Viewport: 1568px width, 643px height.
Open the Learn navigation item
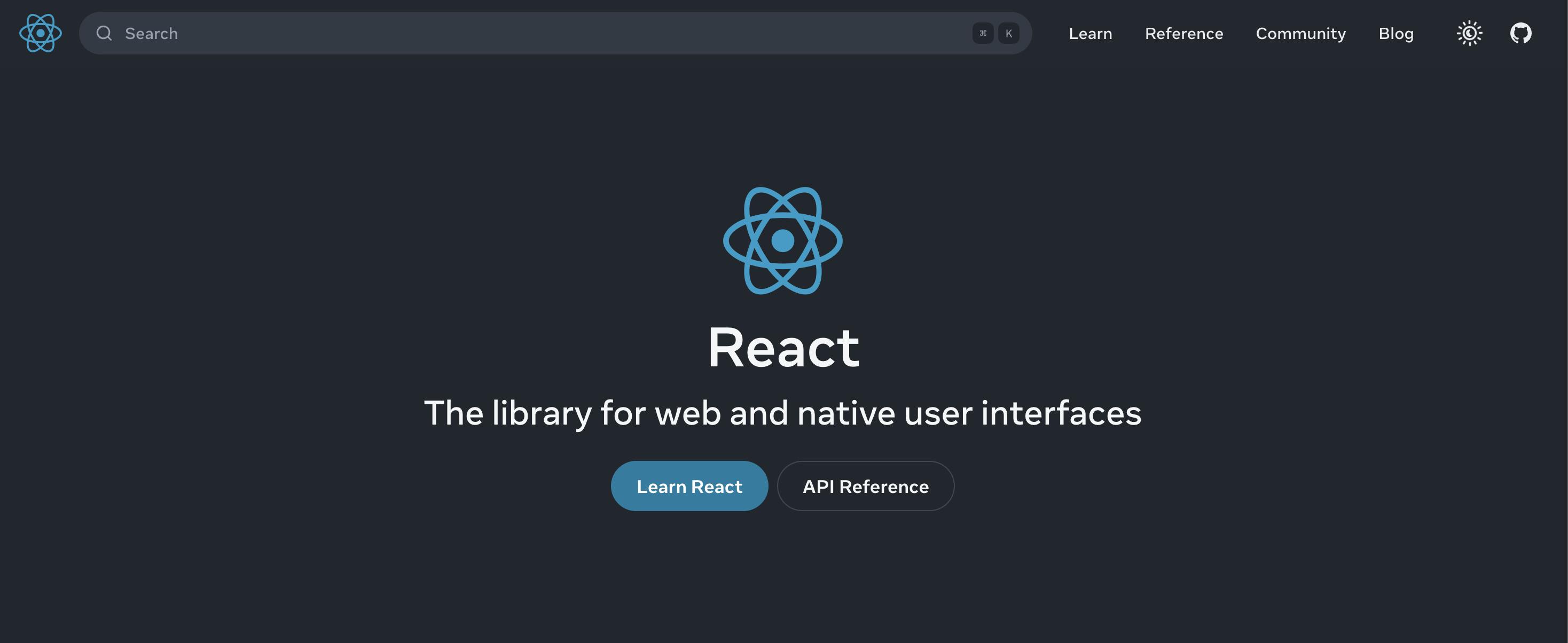click(1090, 34)
